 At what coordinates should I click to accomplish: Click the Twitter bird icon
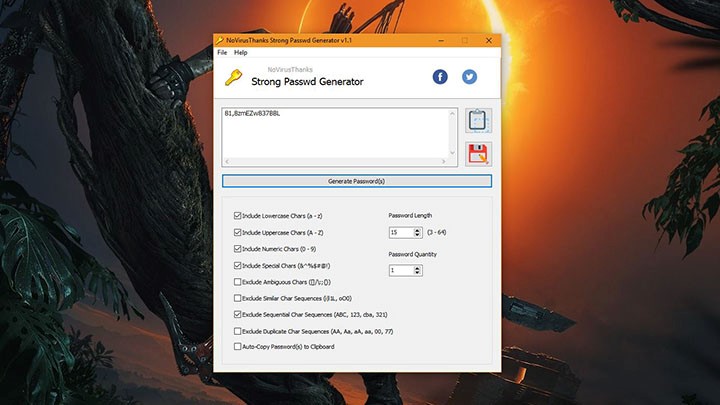(x=469, y=77)
